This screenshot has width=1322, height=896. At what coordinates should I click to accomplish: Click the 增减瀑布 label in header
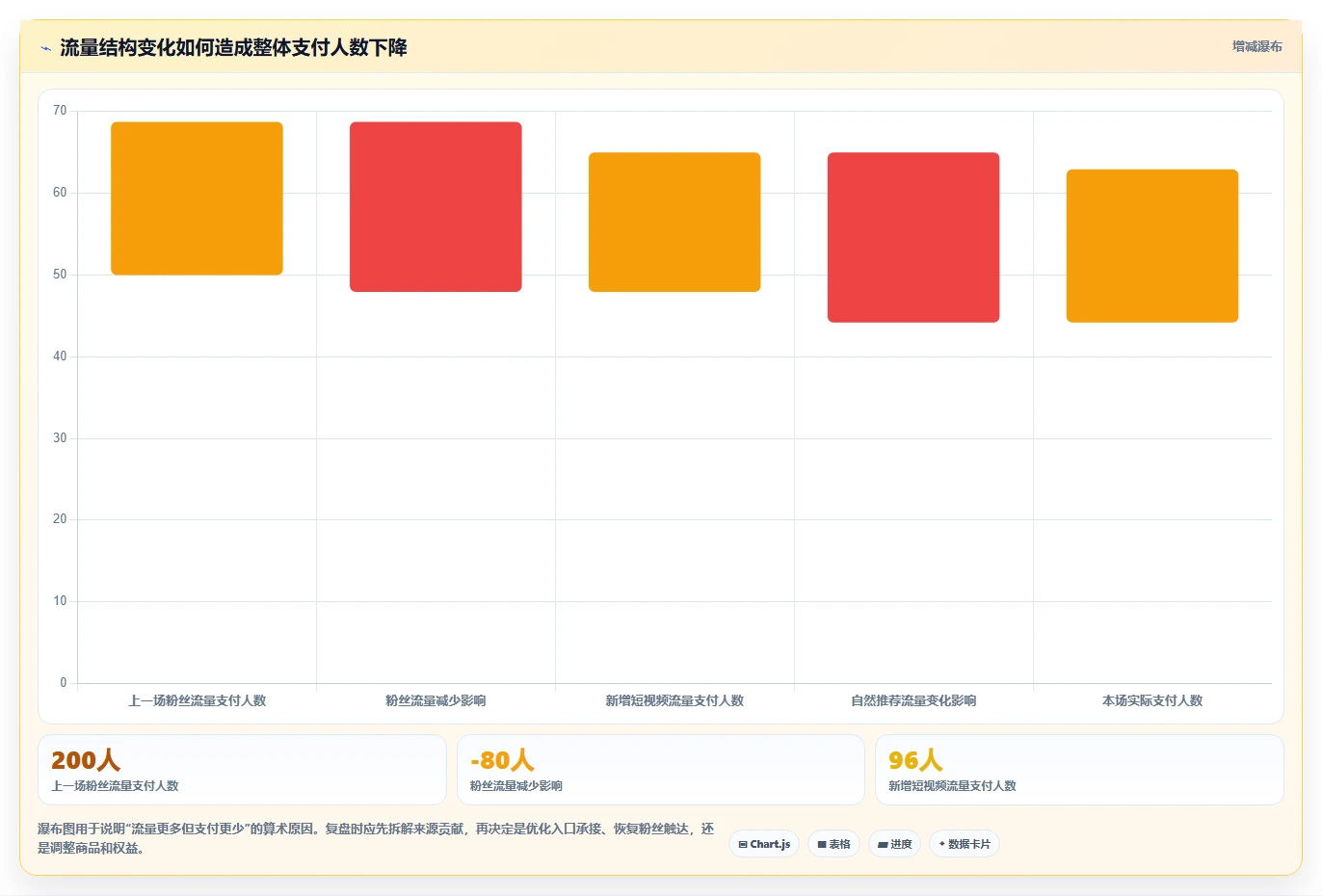[1256, 46]
